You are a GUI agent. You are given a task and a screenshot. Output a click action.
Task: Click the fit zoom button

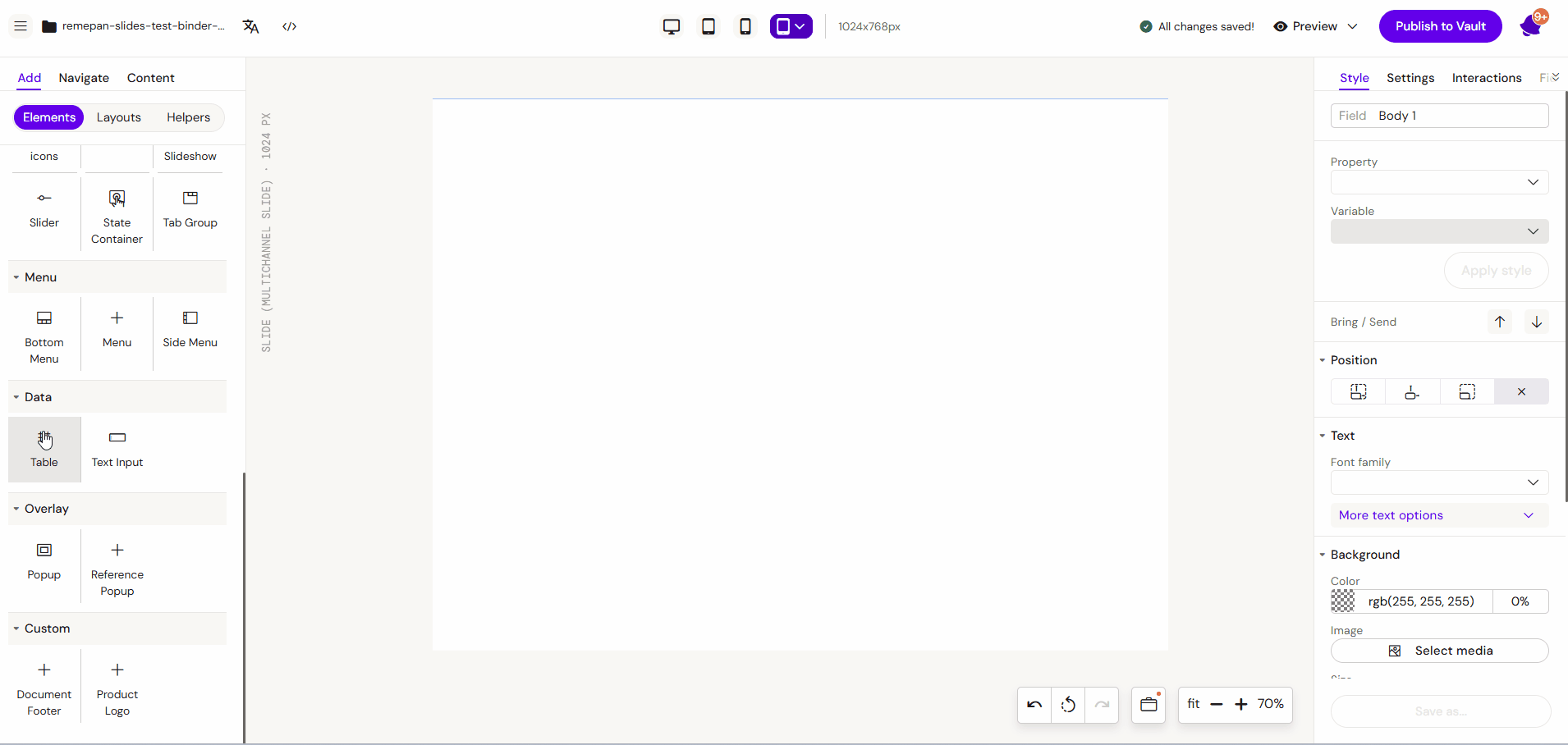pos(1194,704)
